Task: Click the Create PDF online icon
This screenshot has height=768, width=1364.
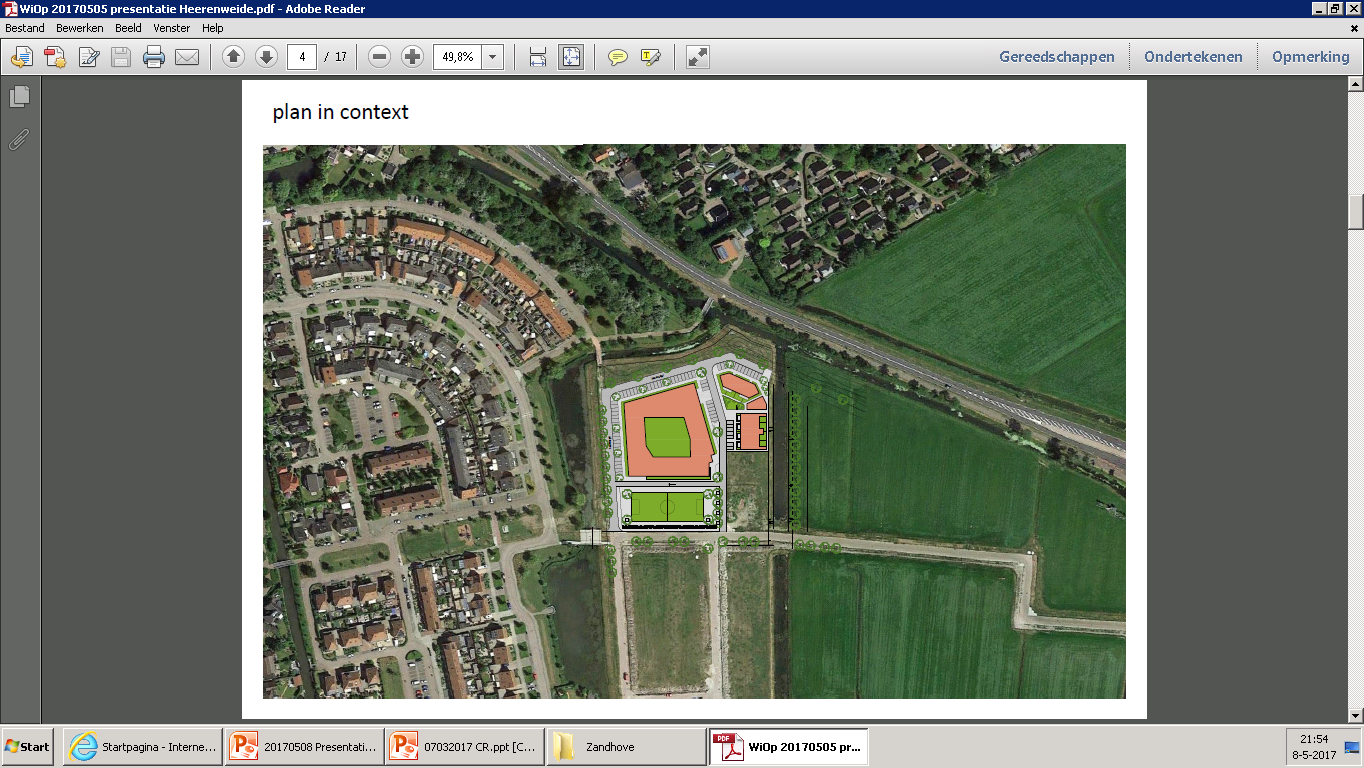Action: [55, 57]
